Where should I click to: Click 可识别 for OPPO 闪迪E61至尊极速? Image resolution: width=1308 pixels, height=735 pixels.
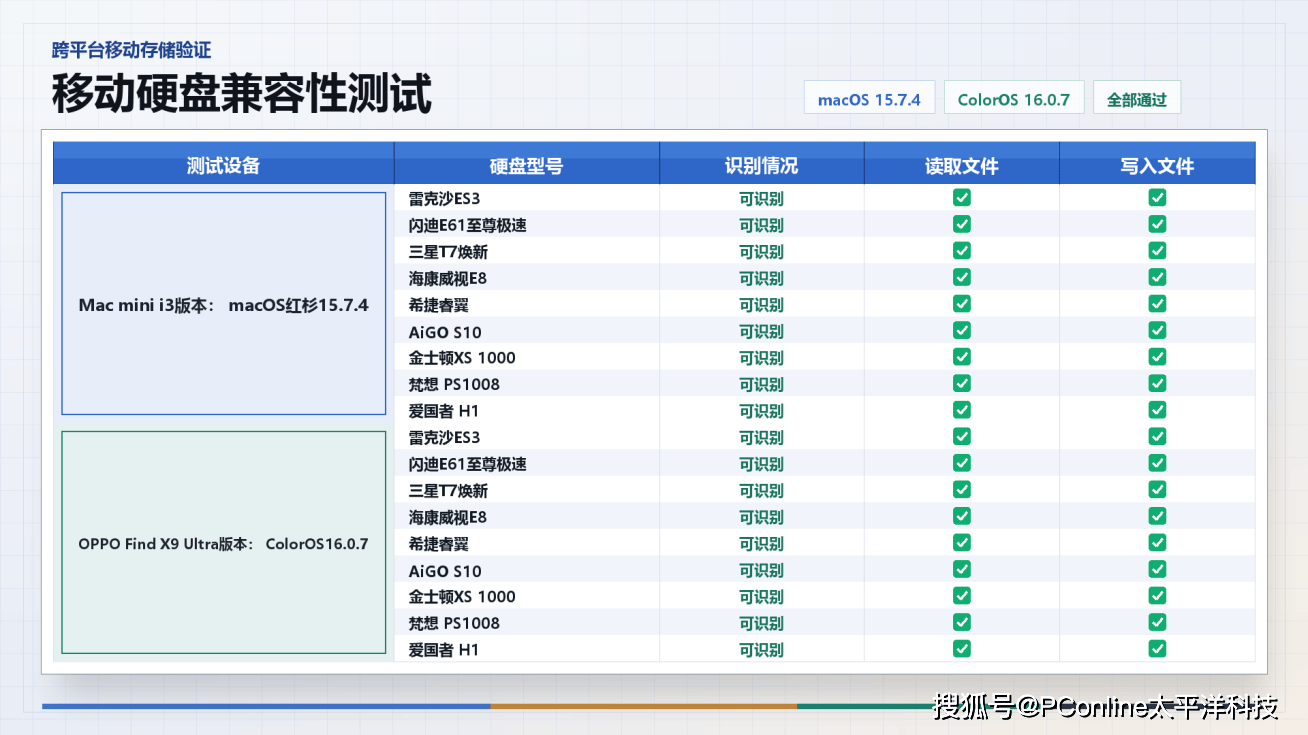(761, 464)
